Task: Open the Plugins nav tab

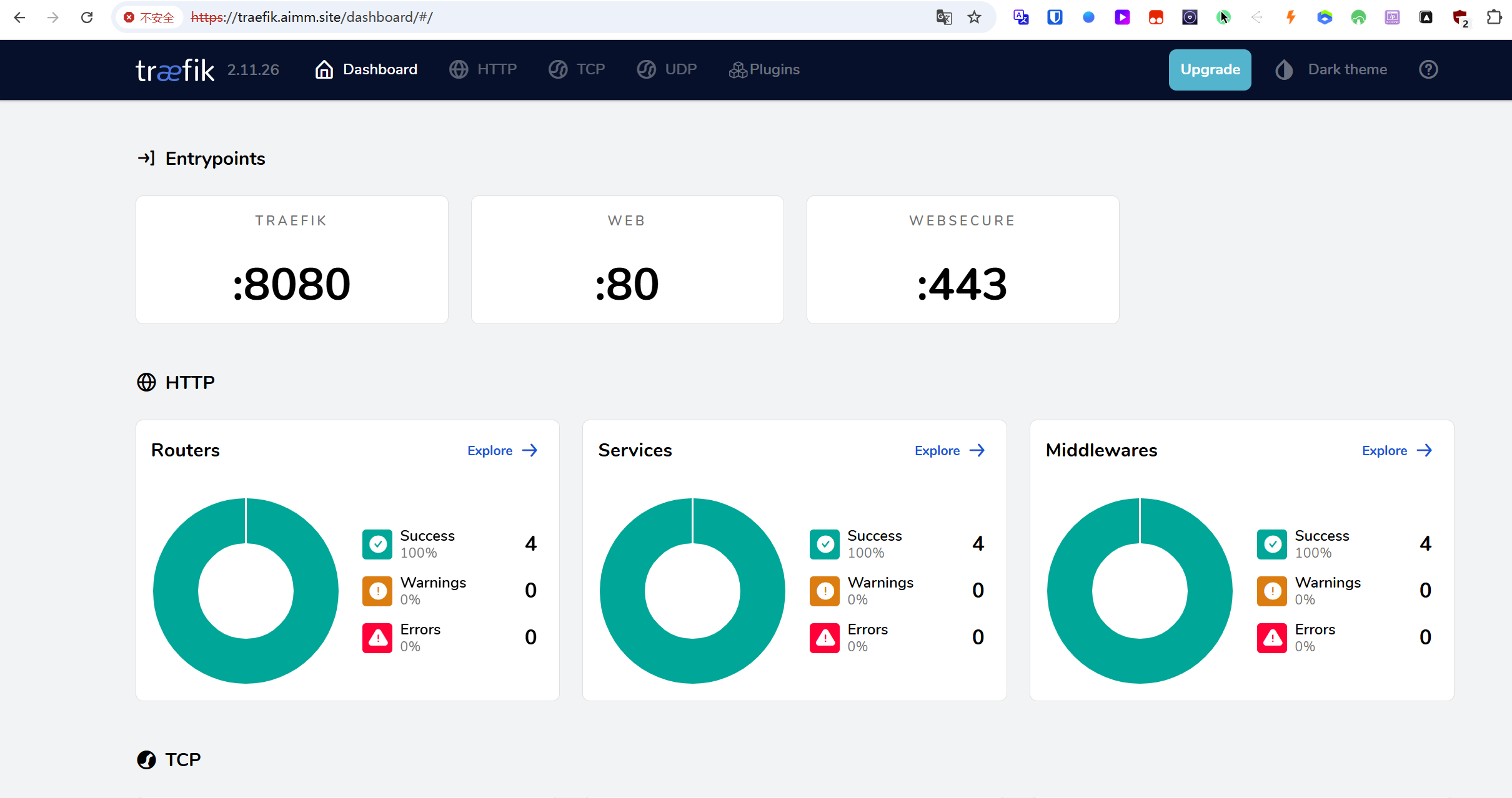Action: point(764,69)
